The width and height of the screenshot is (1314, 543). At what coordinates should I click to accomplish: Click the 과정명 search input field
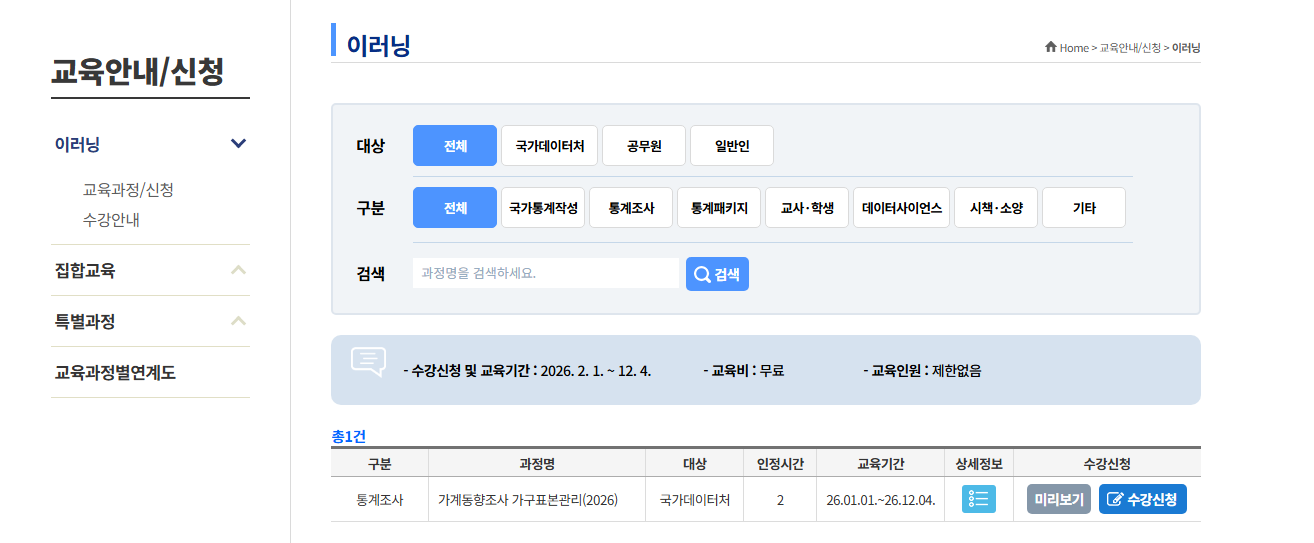pyautogui.click(x=545, y=273)
